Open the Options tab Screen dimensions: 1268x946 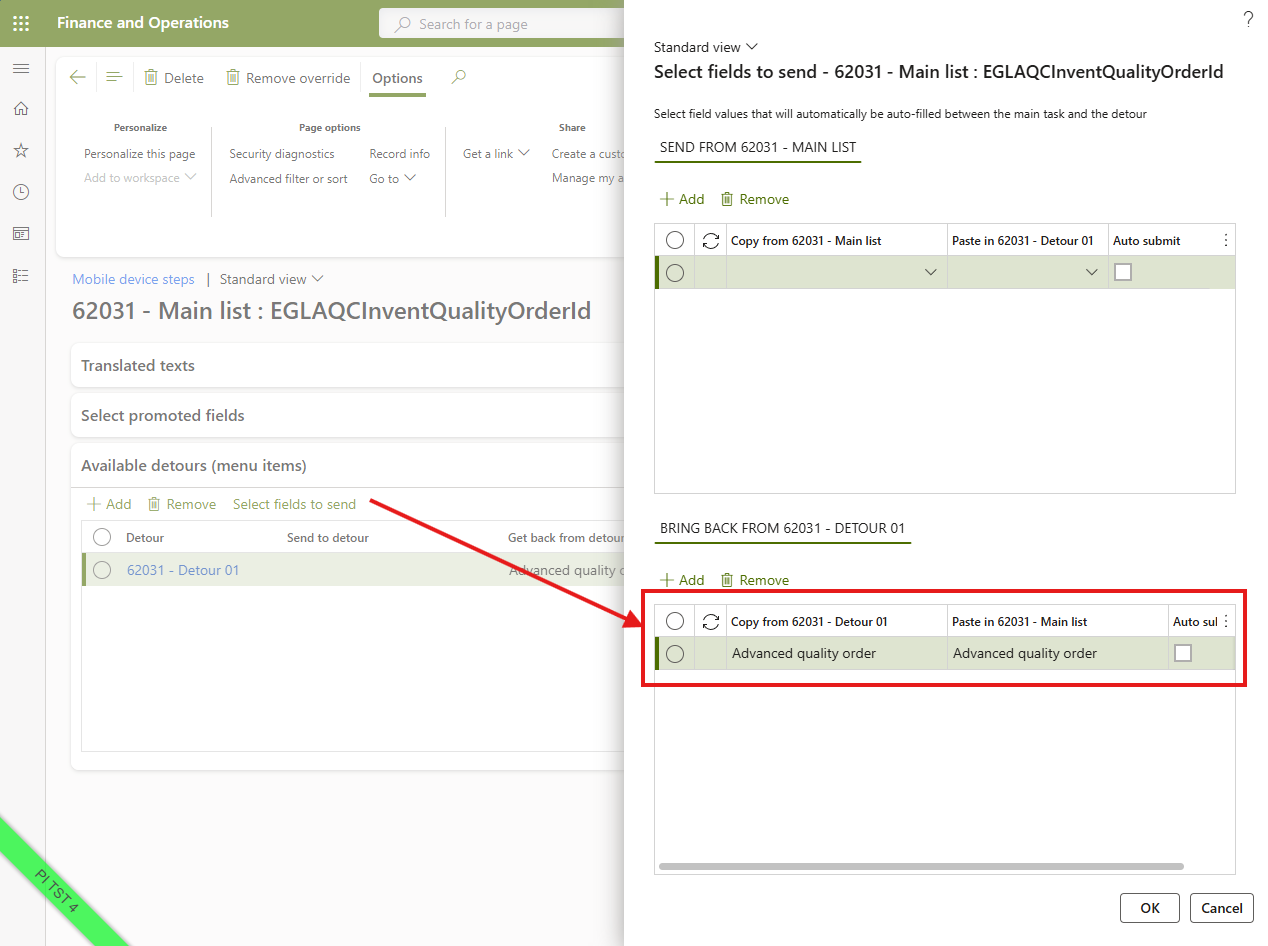click(397, 78)
